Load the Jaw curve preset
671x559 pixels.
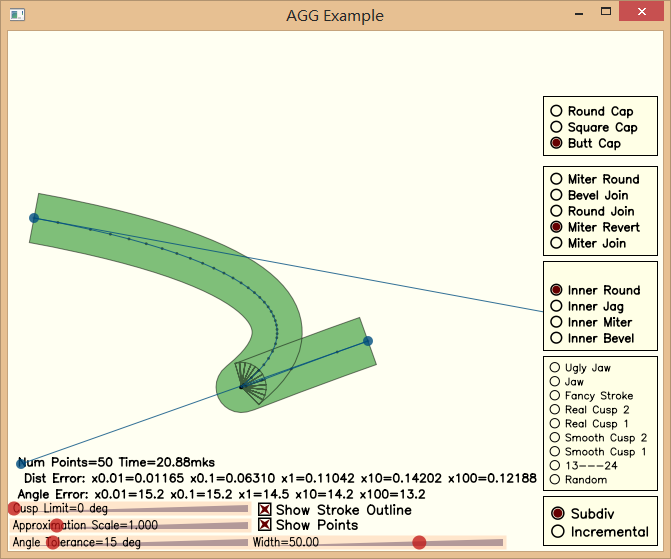pos(567,381)
